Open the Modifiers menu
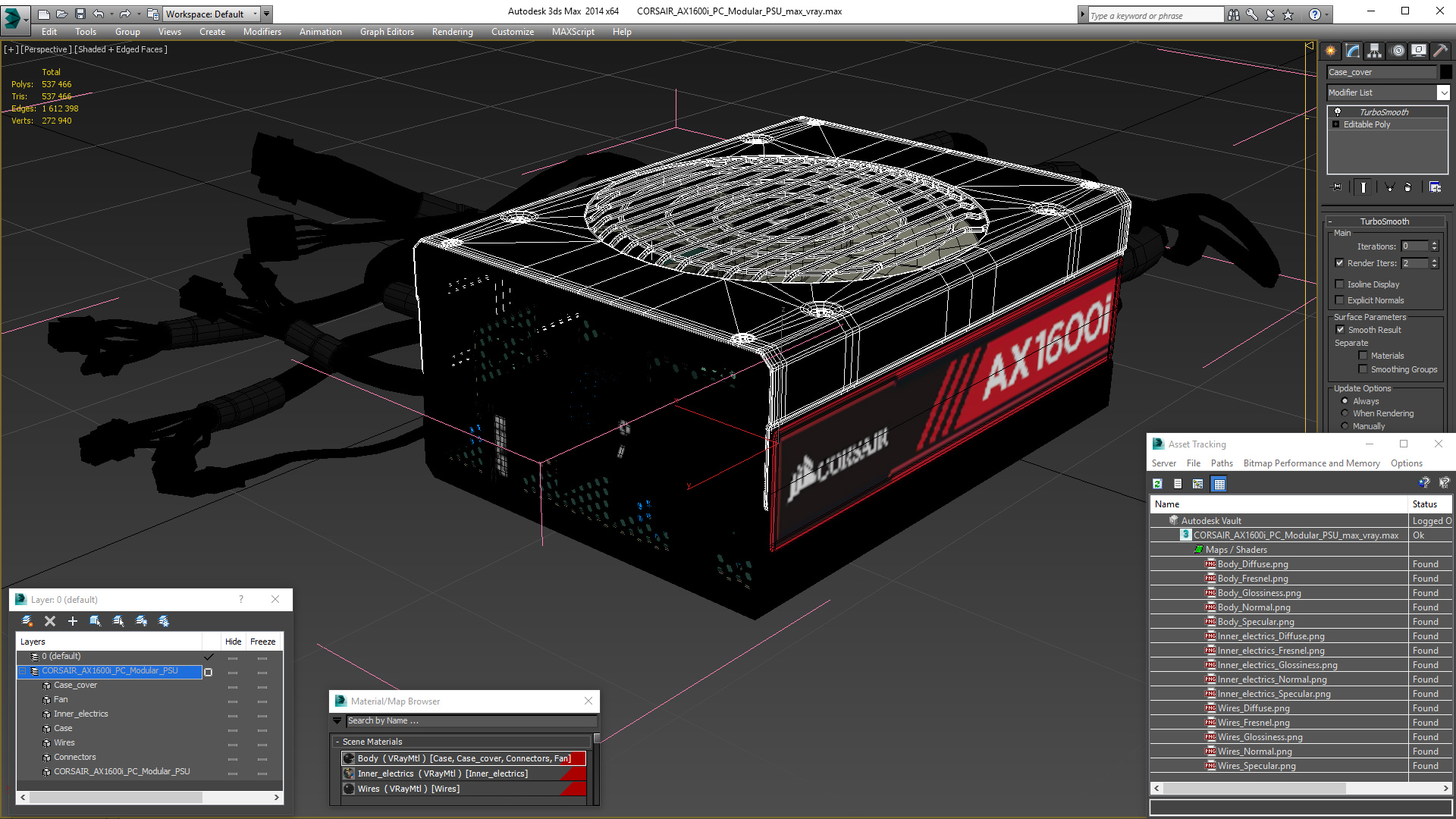This screenshot has width=1456, height=819. click(x=262, y=32)
